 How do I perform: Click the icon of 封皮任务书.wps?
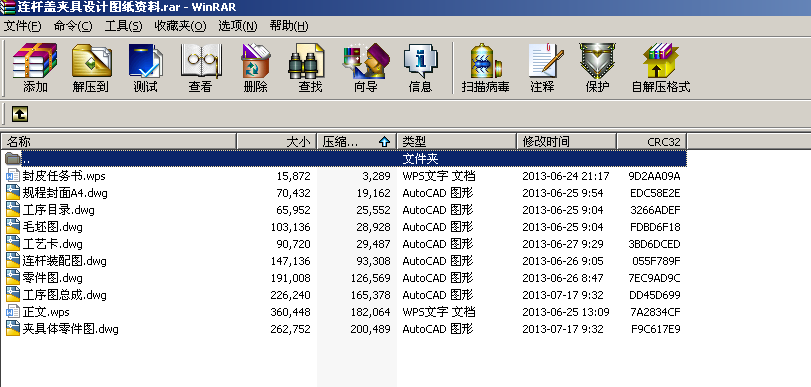tap(12, 175)
